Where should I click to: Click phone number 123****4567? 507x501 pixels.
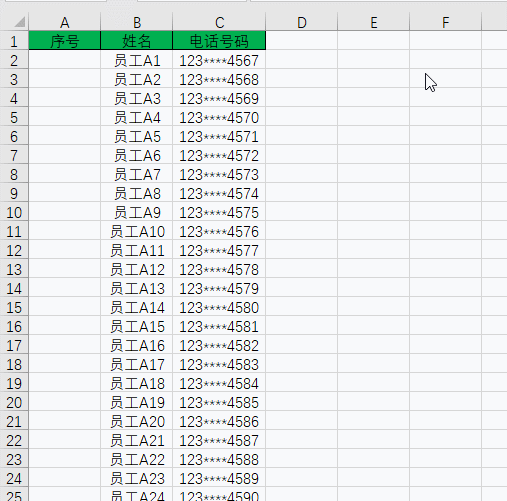[219, 60]
